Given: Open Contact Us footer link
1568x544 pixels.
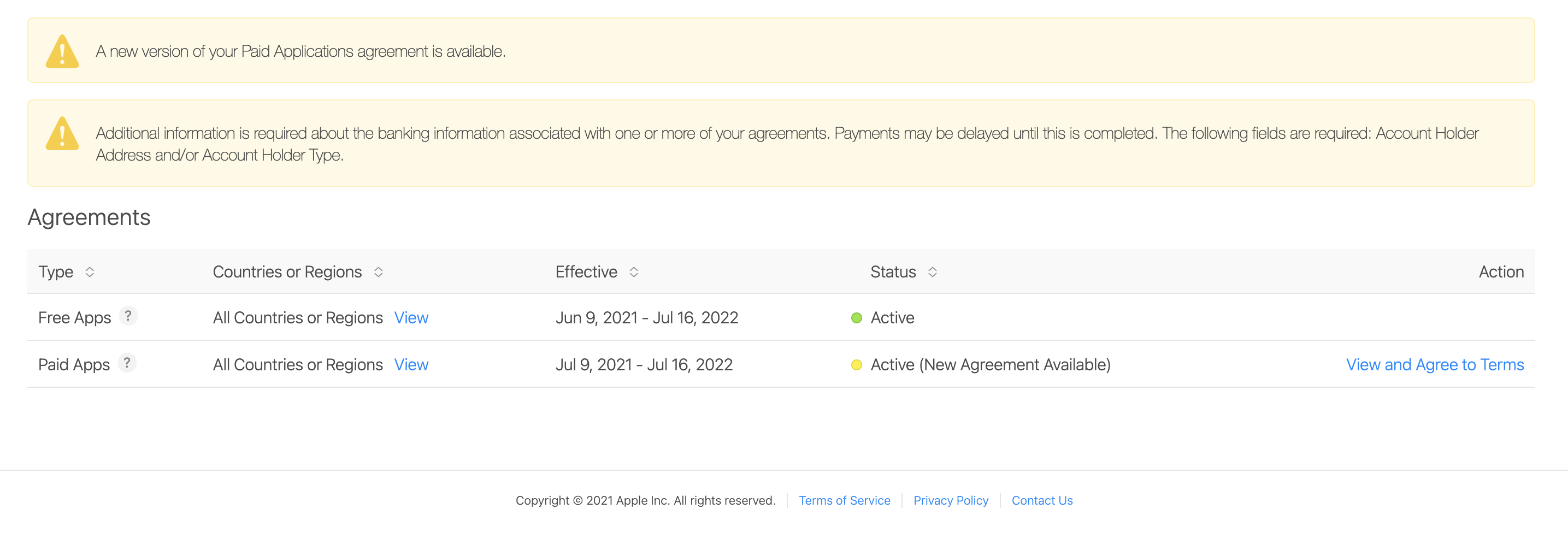Looking at the screenshot, I should (x=1042, y=500).
